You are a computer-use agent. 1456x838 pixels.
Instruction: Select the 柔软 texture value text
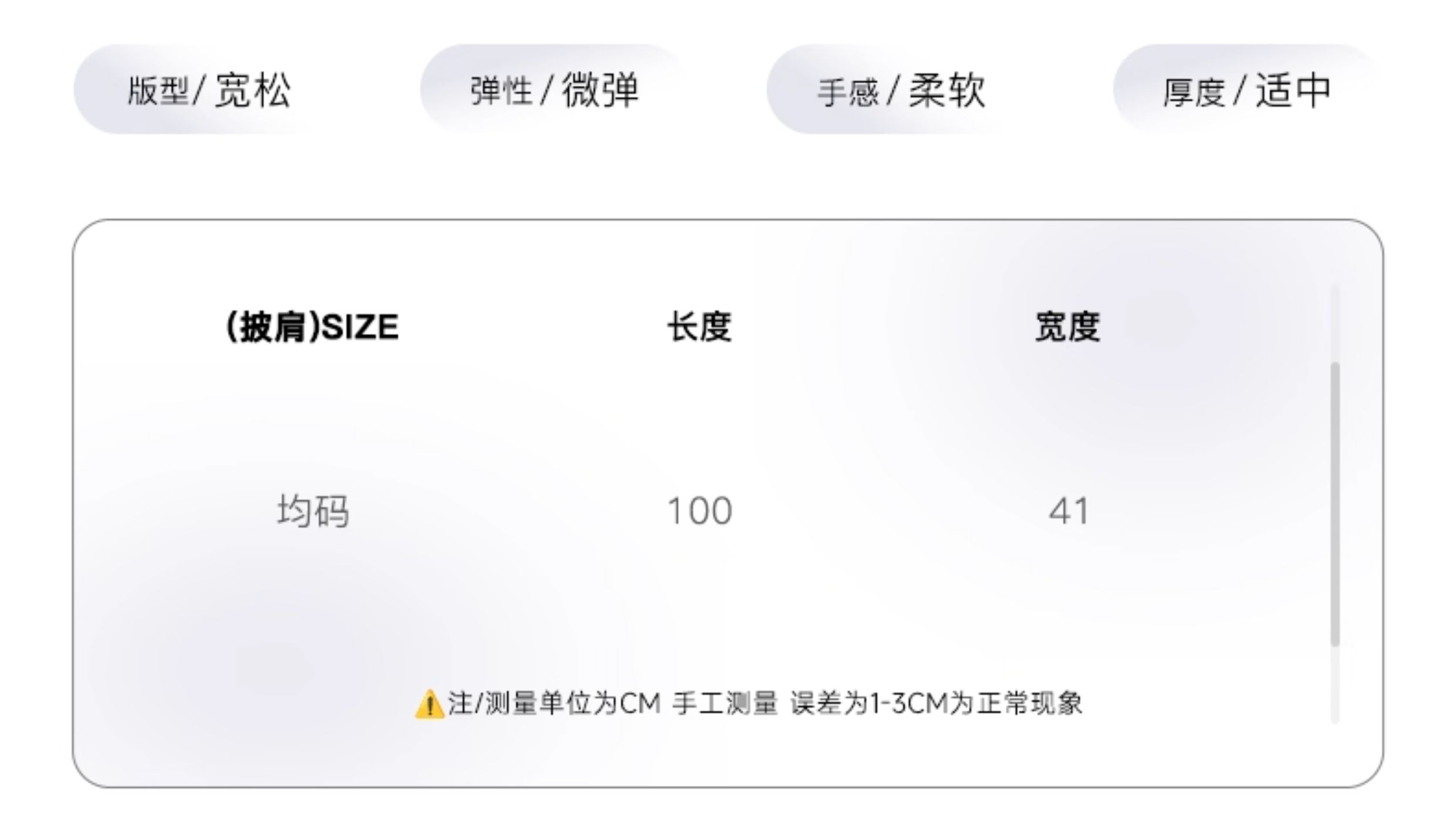[x=947, y=91]
